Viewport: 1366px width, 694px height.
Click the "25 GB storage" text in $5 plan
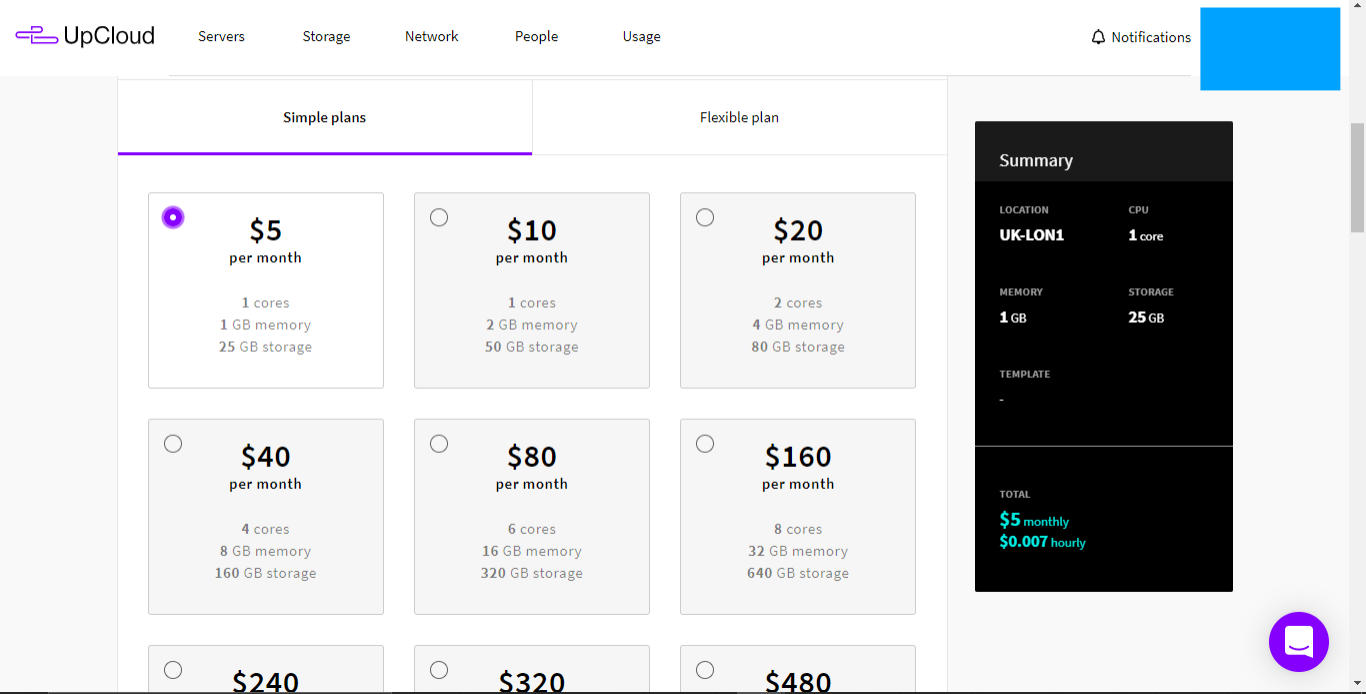(265, 347)
